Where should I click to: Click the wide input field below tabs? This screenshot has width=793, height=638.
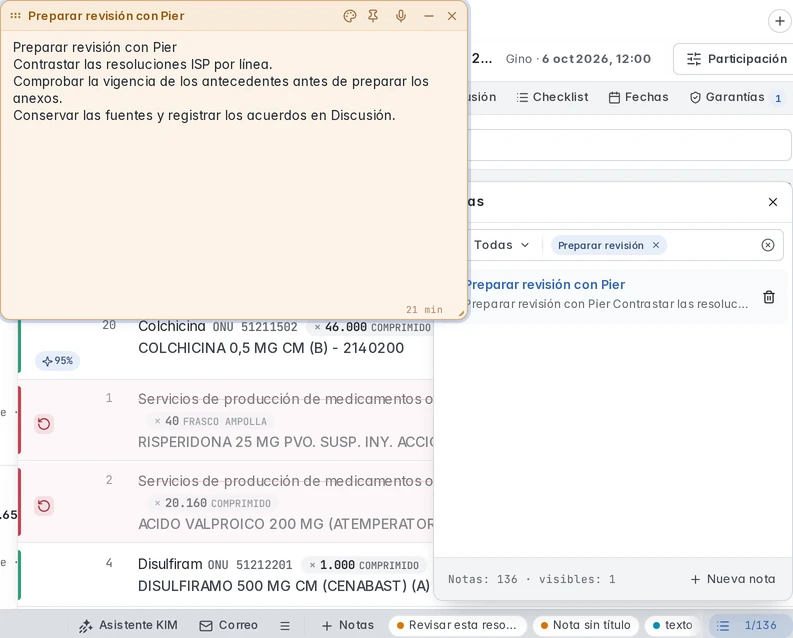(x=629, y=145)
